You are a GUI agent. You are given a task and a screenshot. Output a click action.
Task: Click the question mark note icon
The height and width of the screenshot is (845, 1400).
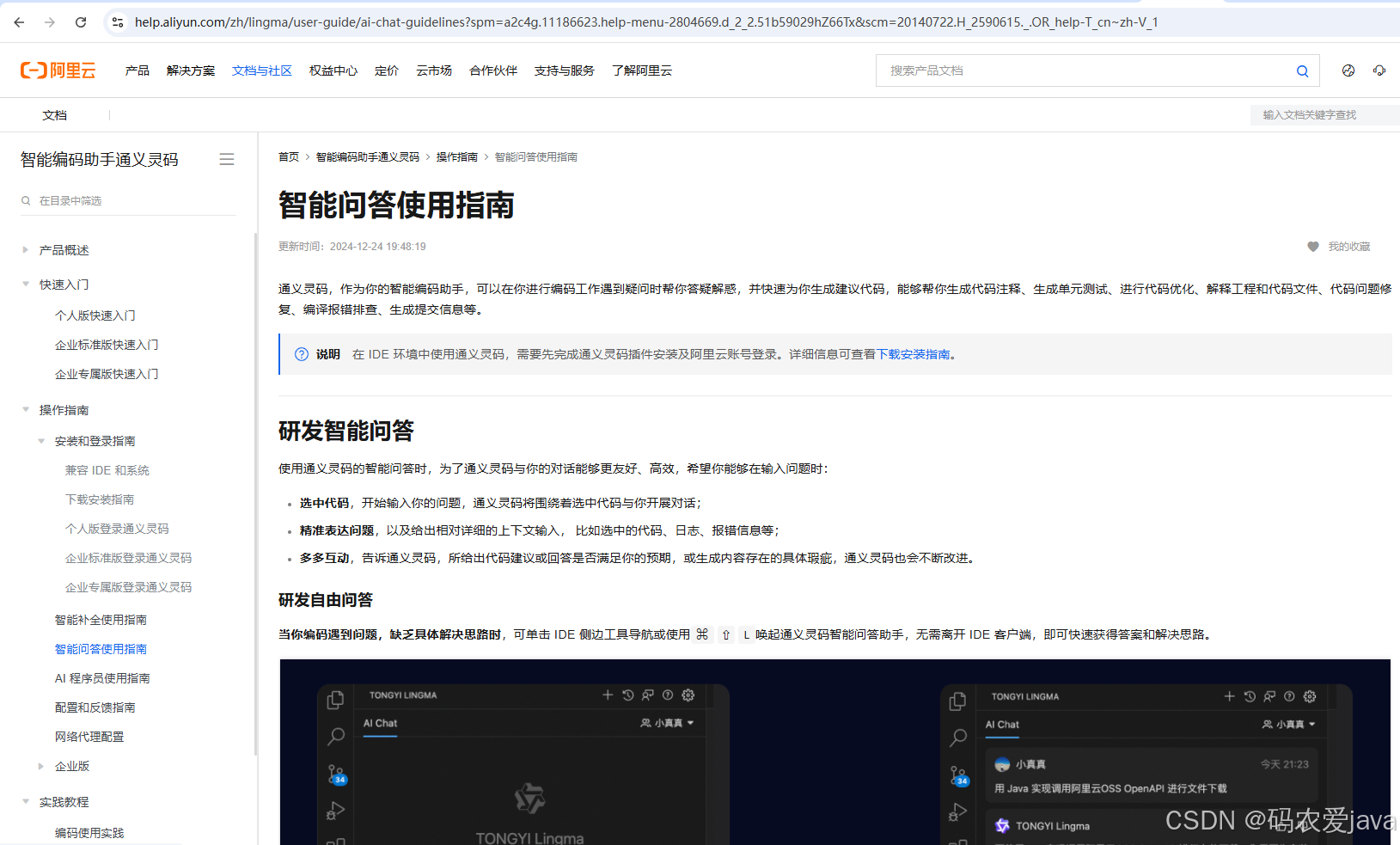point(302,354)
